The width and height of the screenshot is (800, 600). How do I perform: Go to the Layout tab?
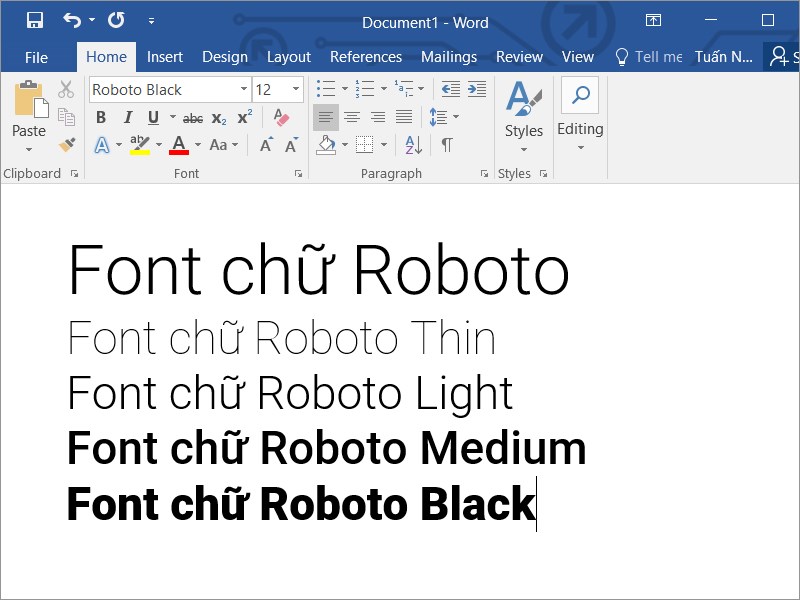click(x=289, y=57)
